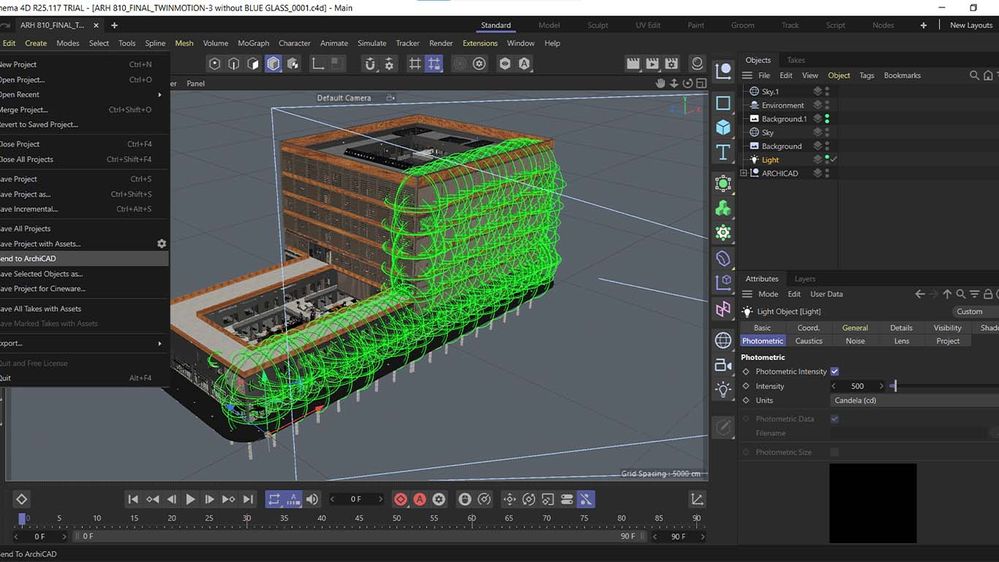Click Bookmarks in Objects panel menu
This screenshot has width=999, height=562.
[x=902, y=75]
